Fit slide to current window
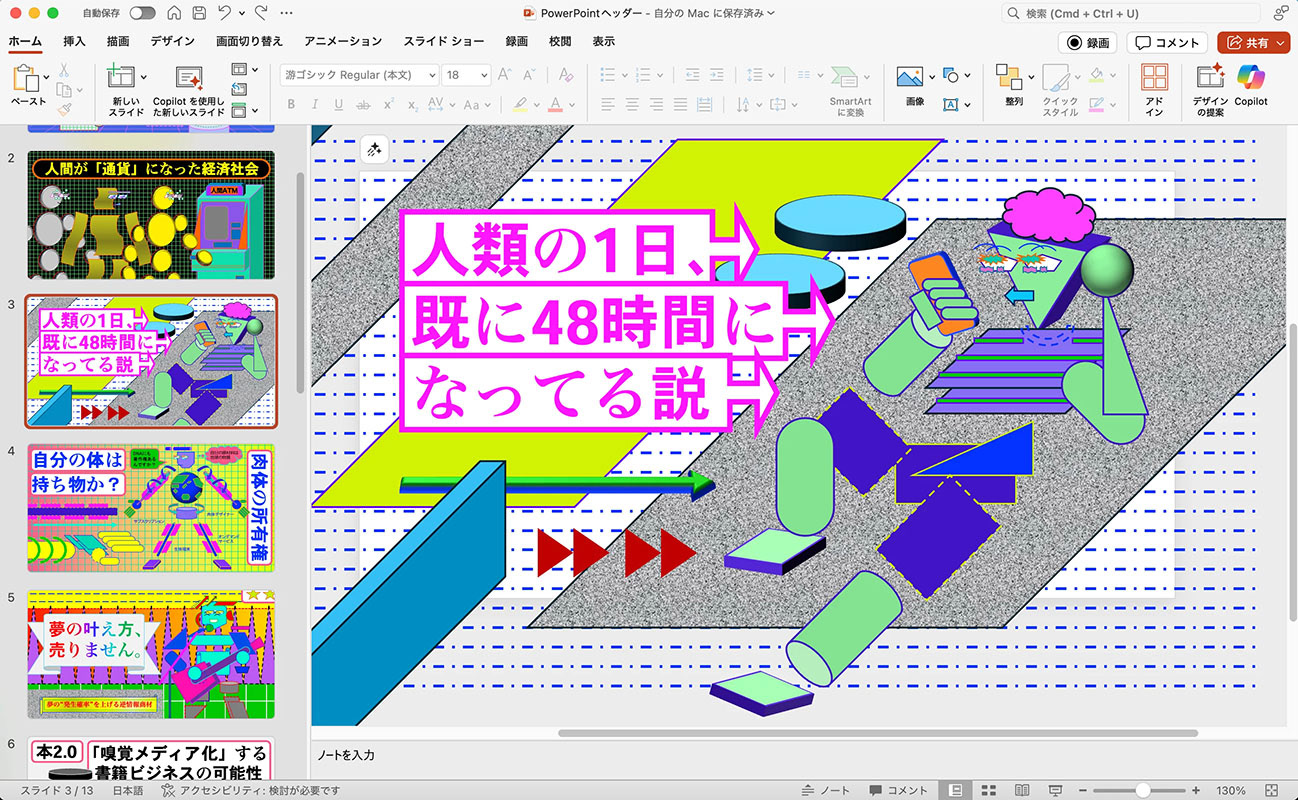Image resolution: width=1298 pixels, height=800 pixels. [1271, 790]
